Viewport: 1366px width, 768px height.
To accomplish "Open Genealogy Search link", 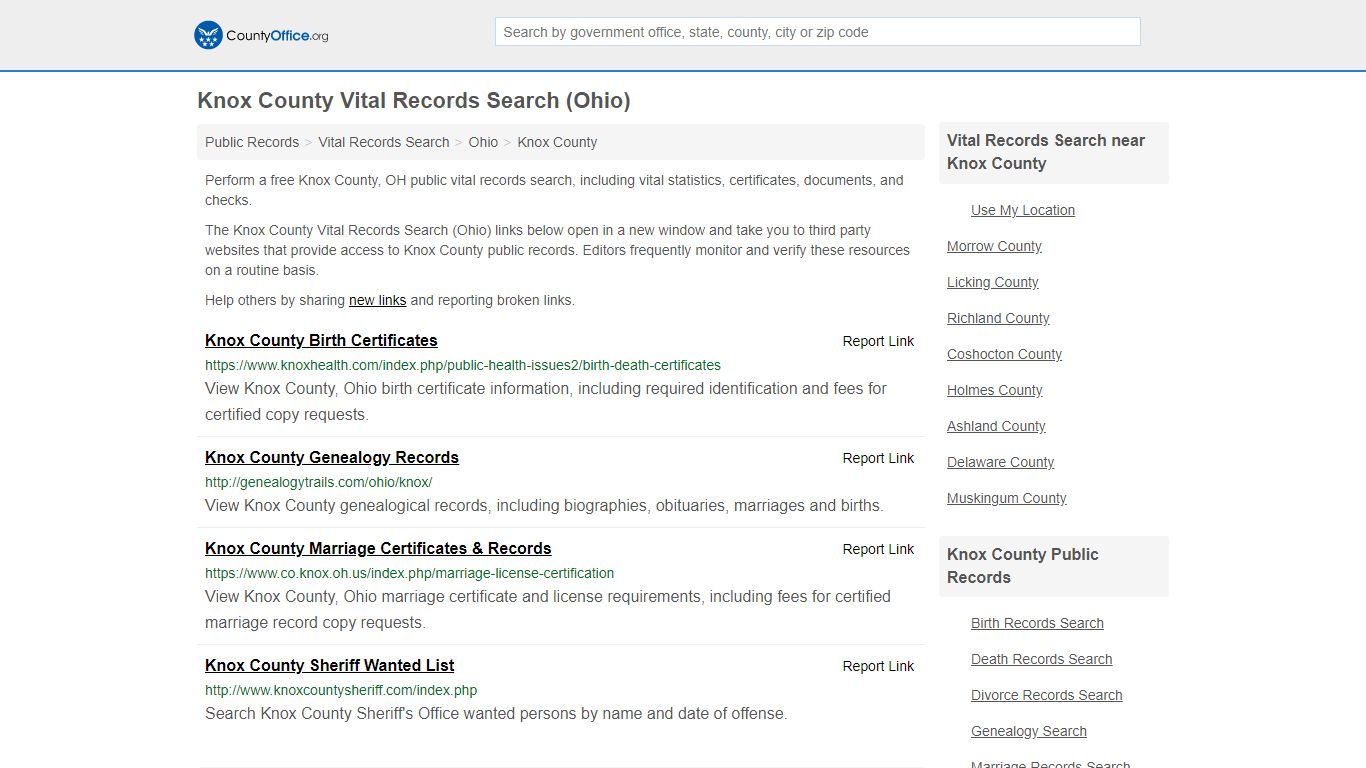I will tap(1028, 731).
